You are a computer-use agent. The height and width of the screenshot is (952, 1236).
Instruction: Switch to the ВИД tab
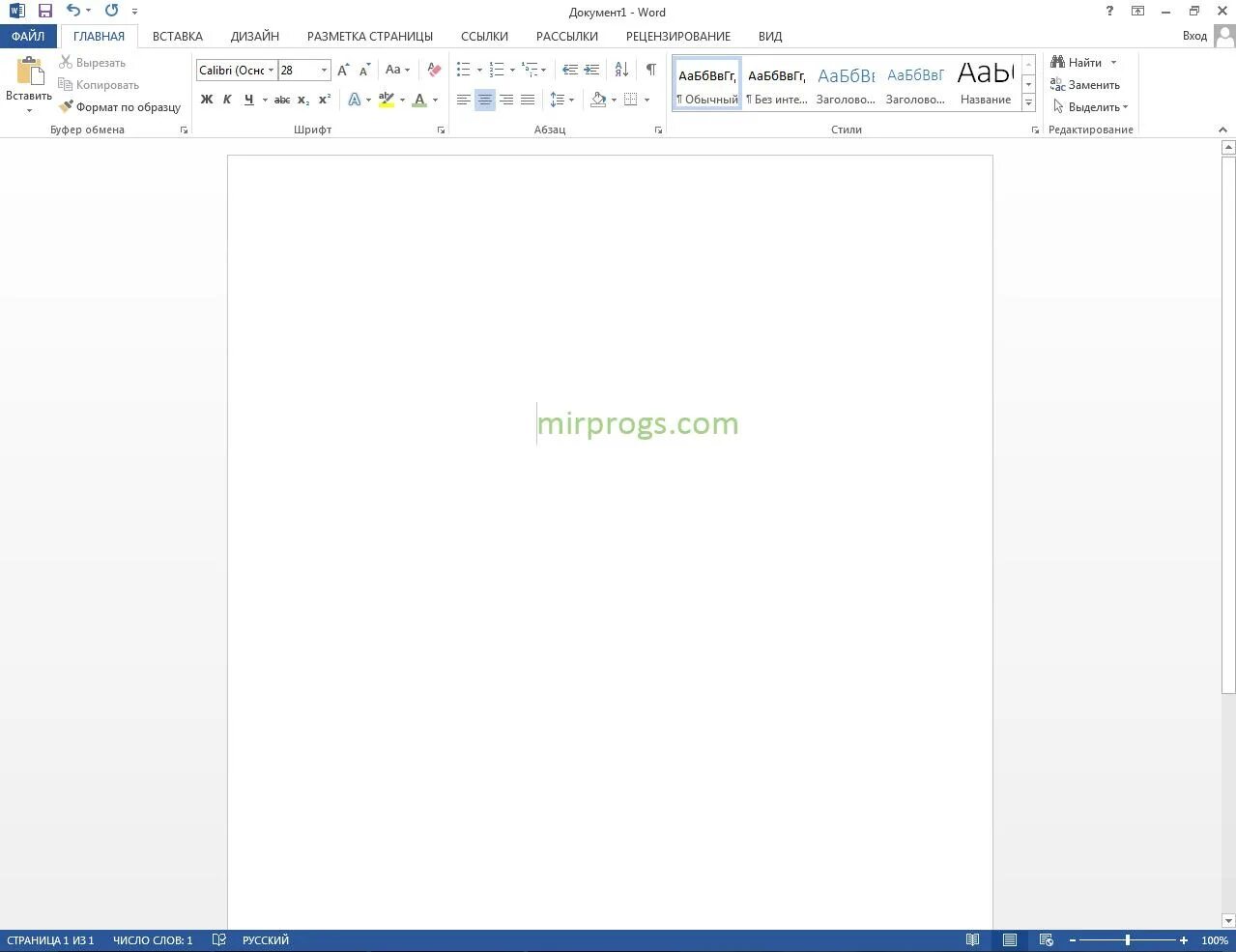[770, 37]
